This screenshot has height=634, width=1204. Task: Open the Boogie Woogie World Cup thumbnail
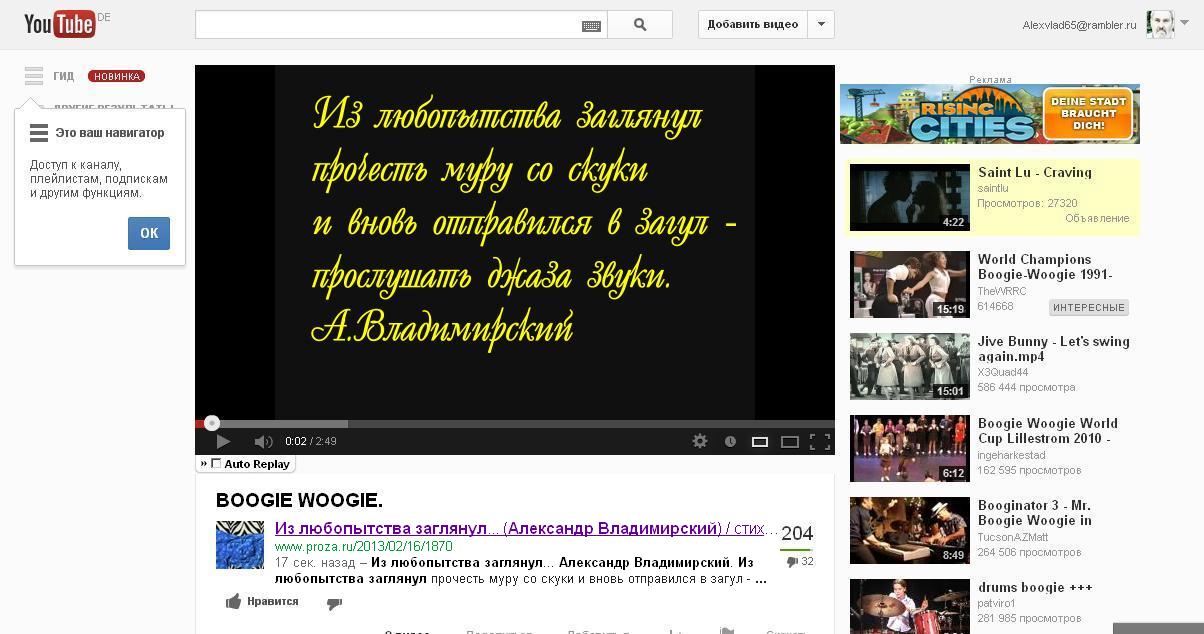click(x=910, y=448)
